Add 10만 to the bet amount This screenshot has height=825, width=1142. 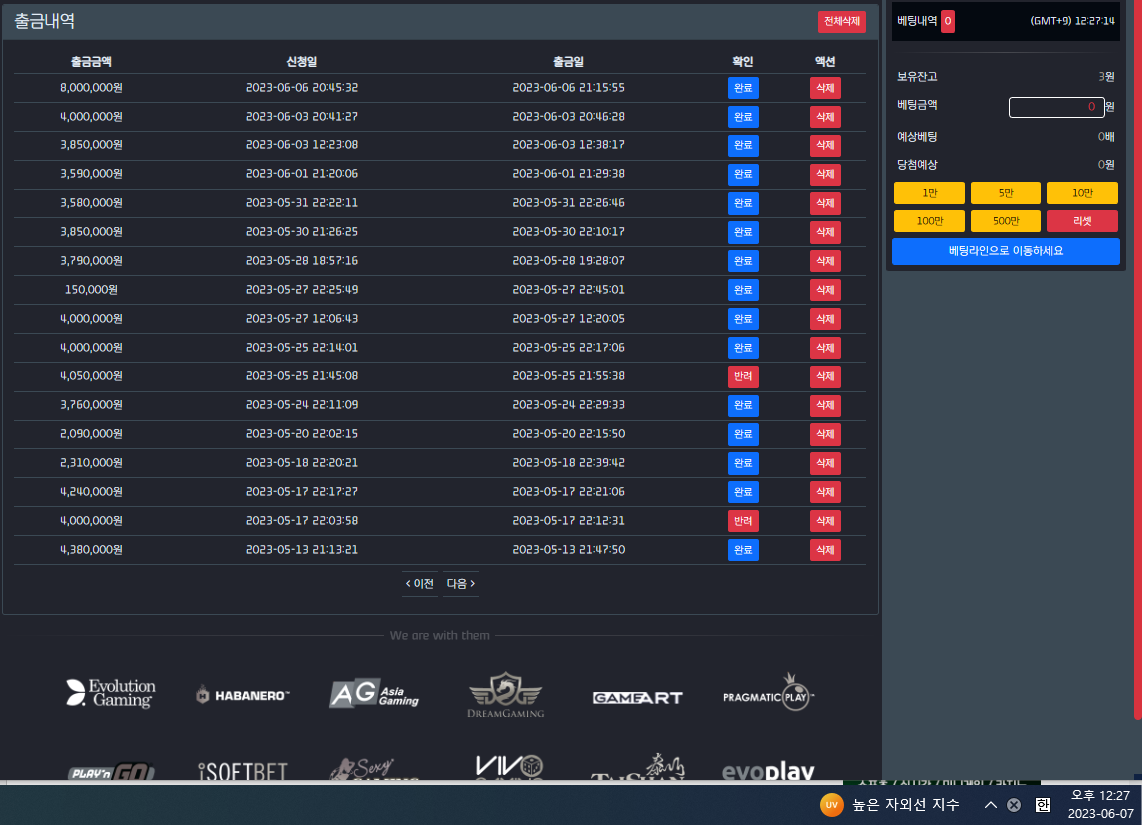[1082, 193]
